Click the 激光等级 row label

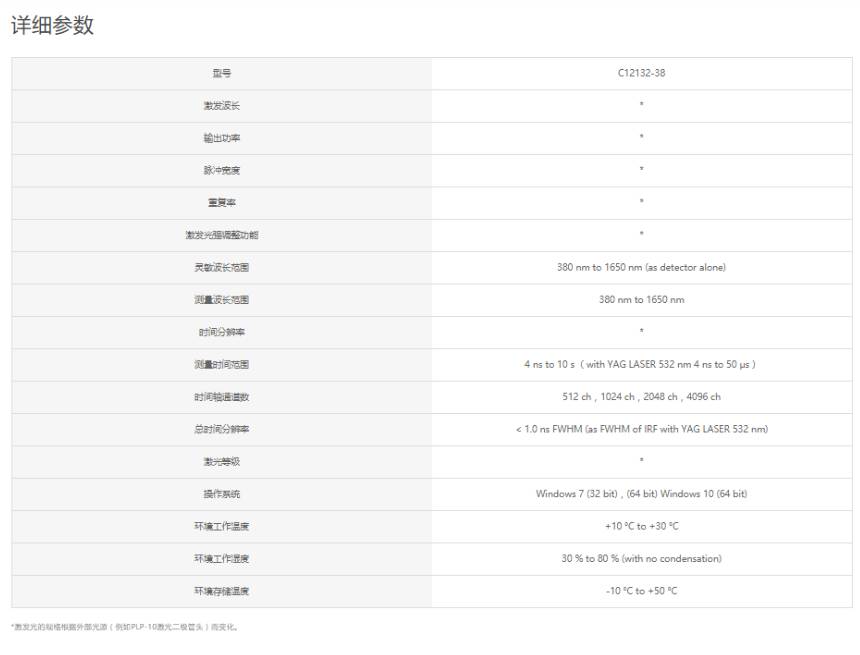tap(222, 461)
